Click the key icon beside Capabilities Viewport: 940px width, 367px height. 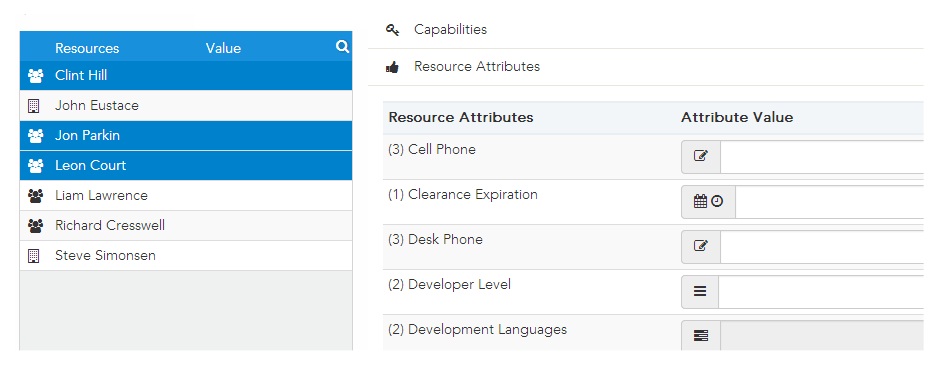click(393, 30)
